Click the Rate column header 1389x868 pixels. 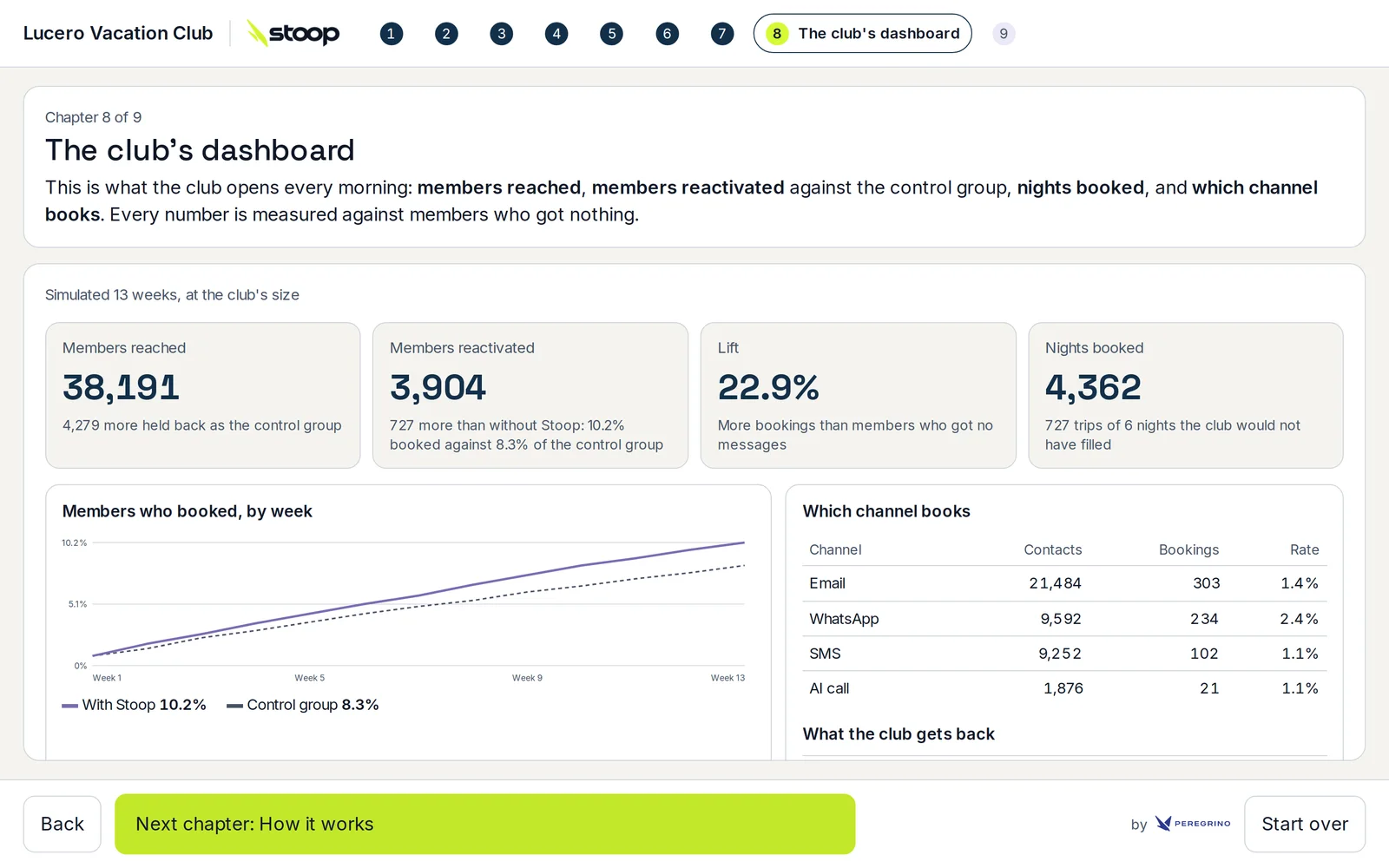point(1304,549)
